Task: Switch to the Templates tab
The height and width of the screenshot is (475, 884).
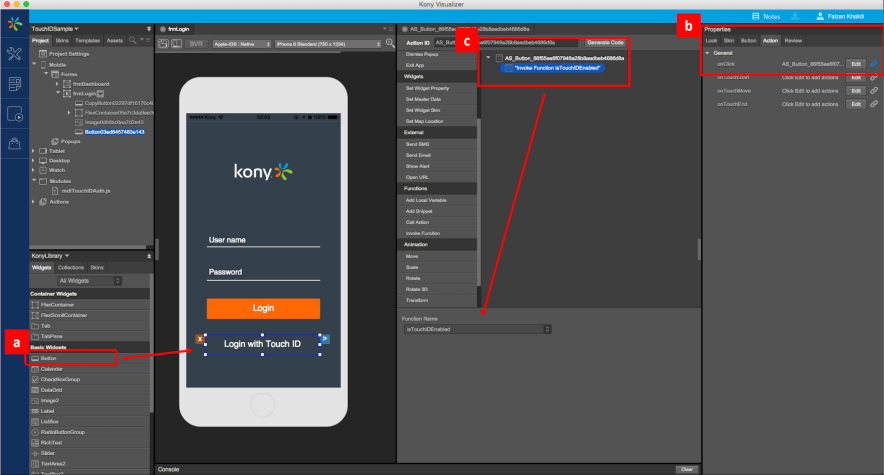Action: (x=87, y=41)
